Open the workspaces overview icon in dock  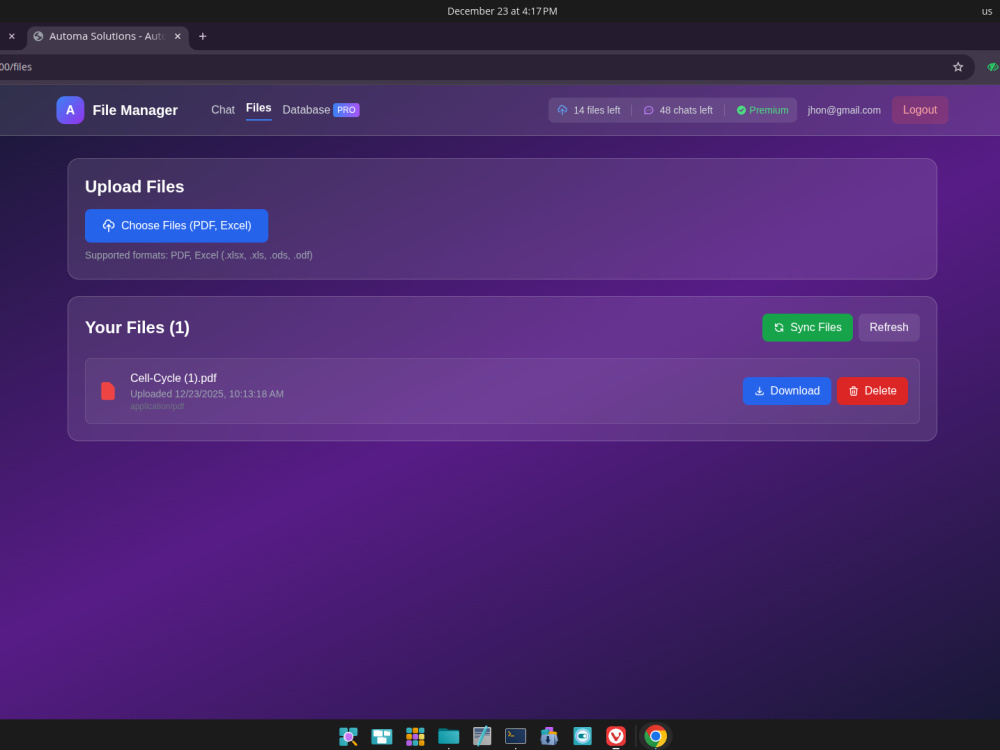click(x=381, y=736)
